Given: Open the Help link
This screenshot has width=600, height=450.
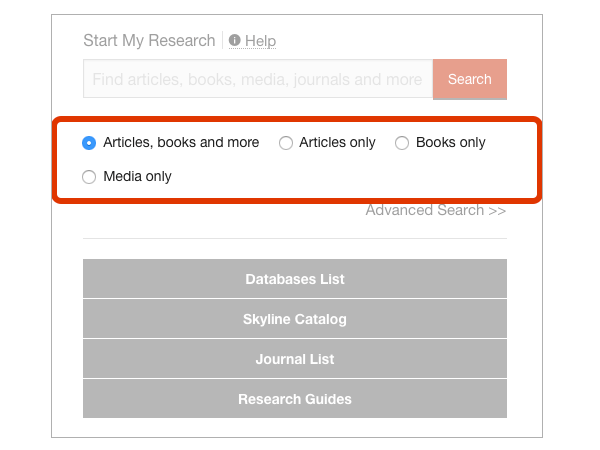Looking at the screenshot, I should point(260,41).
